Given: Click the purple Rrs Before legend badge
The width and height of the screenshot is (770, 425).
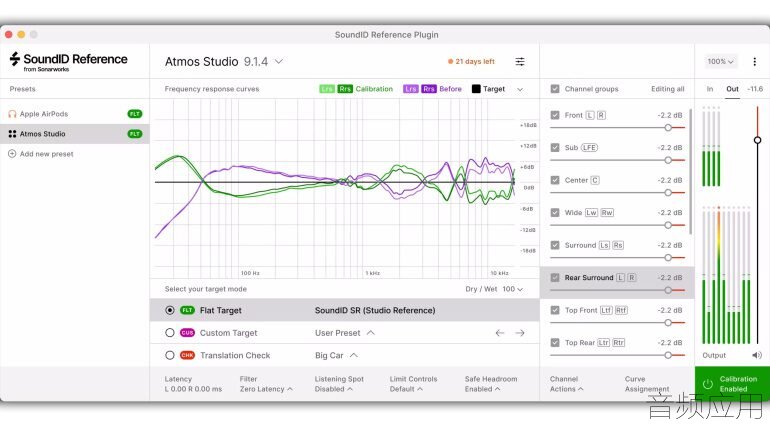Looking at the screenshot, I should (x=429, y=89).
